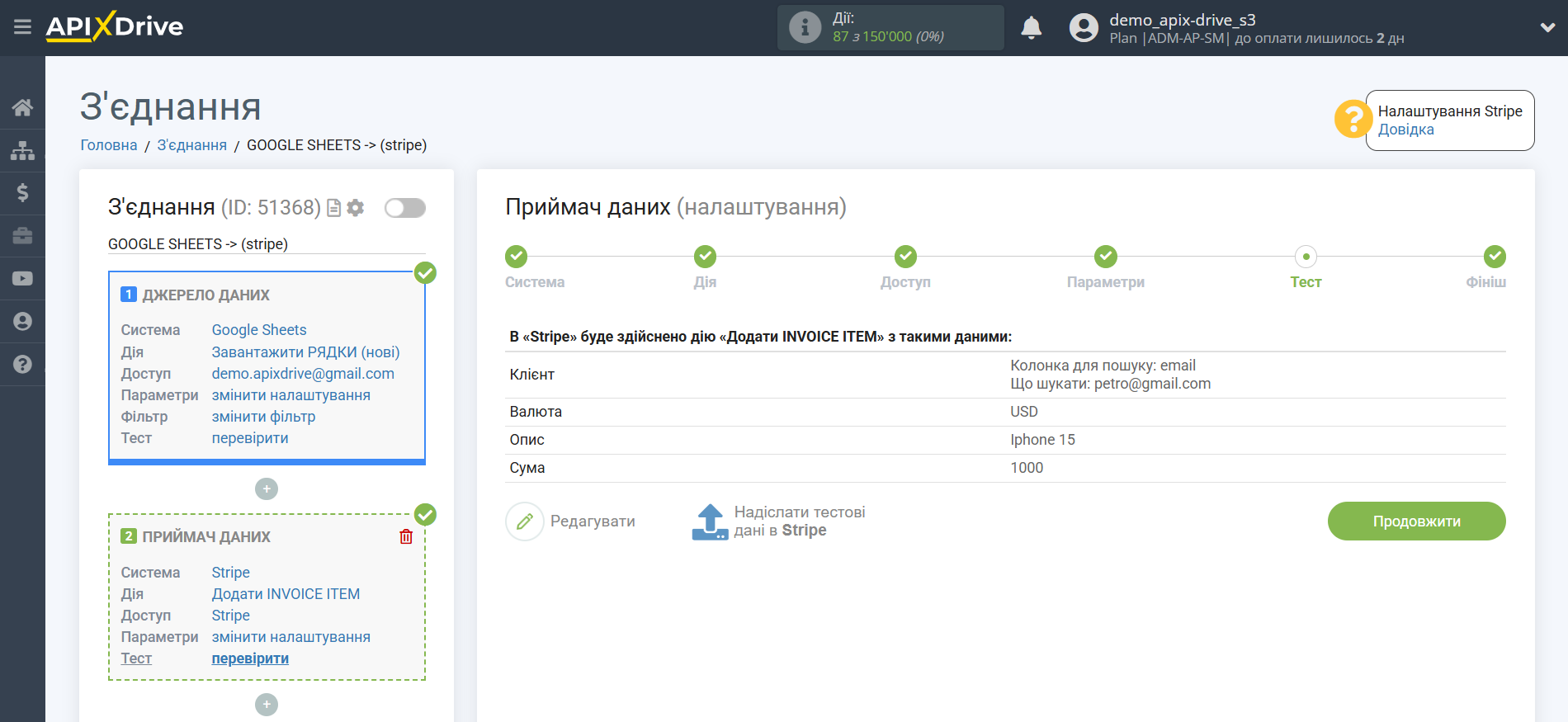Open the notifications bell
Image resolution: width=1568 pixels, height=722 pixels.
pyautogui.click(x=1031, y=28)
